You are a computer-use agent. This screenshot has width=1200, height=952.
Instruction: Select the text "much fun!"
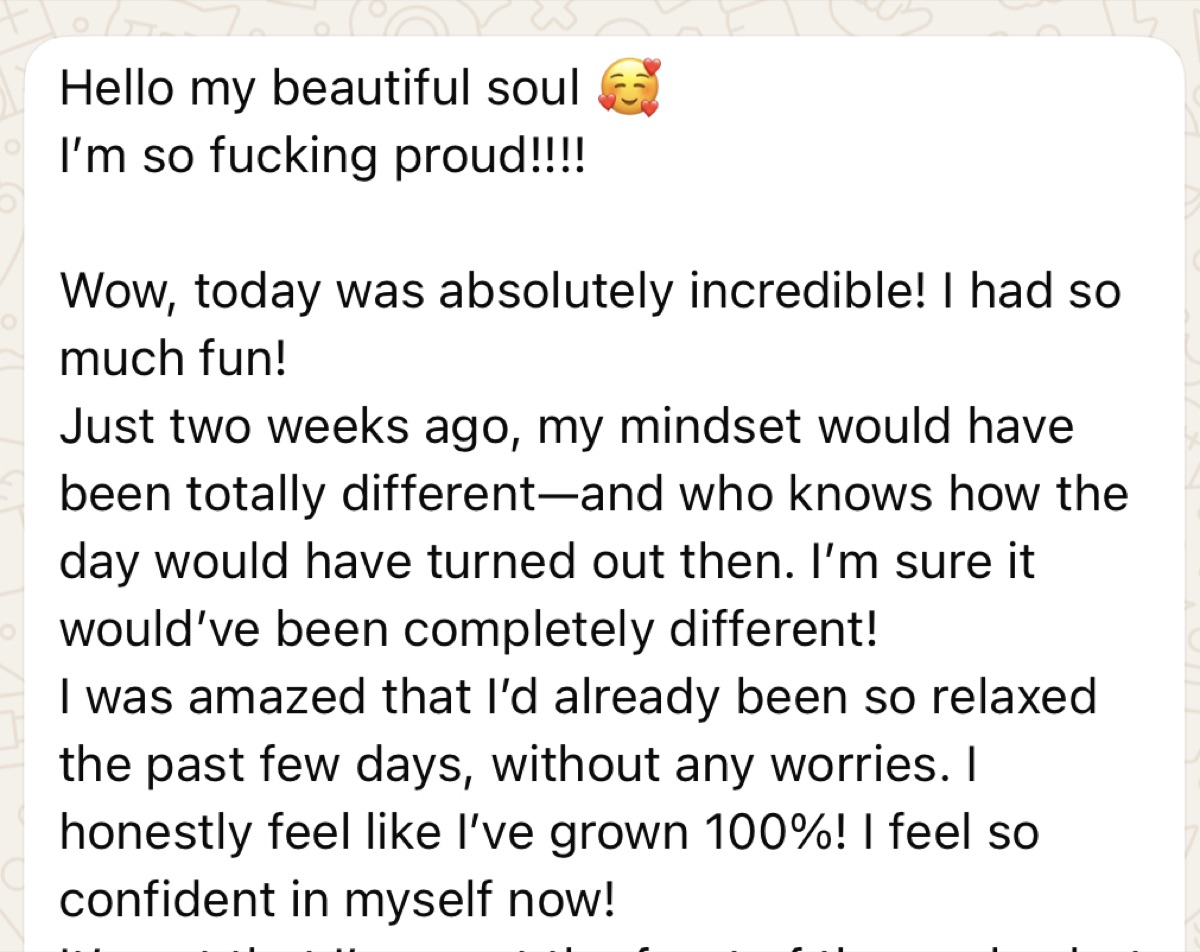(173, 358)
